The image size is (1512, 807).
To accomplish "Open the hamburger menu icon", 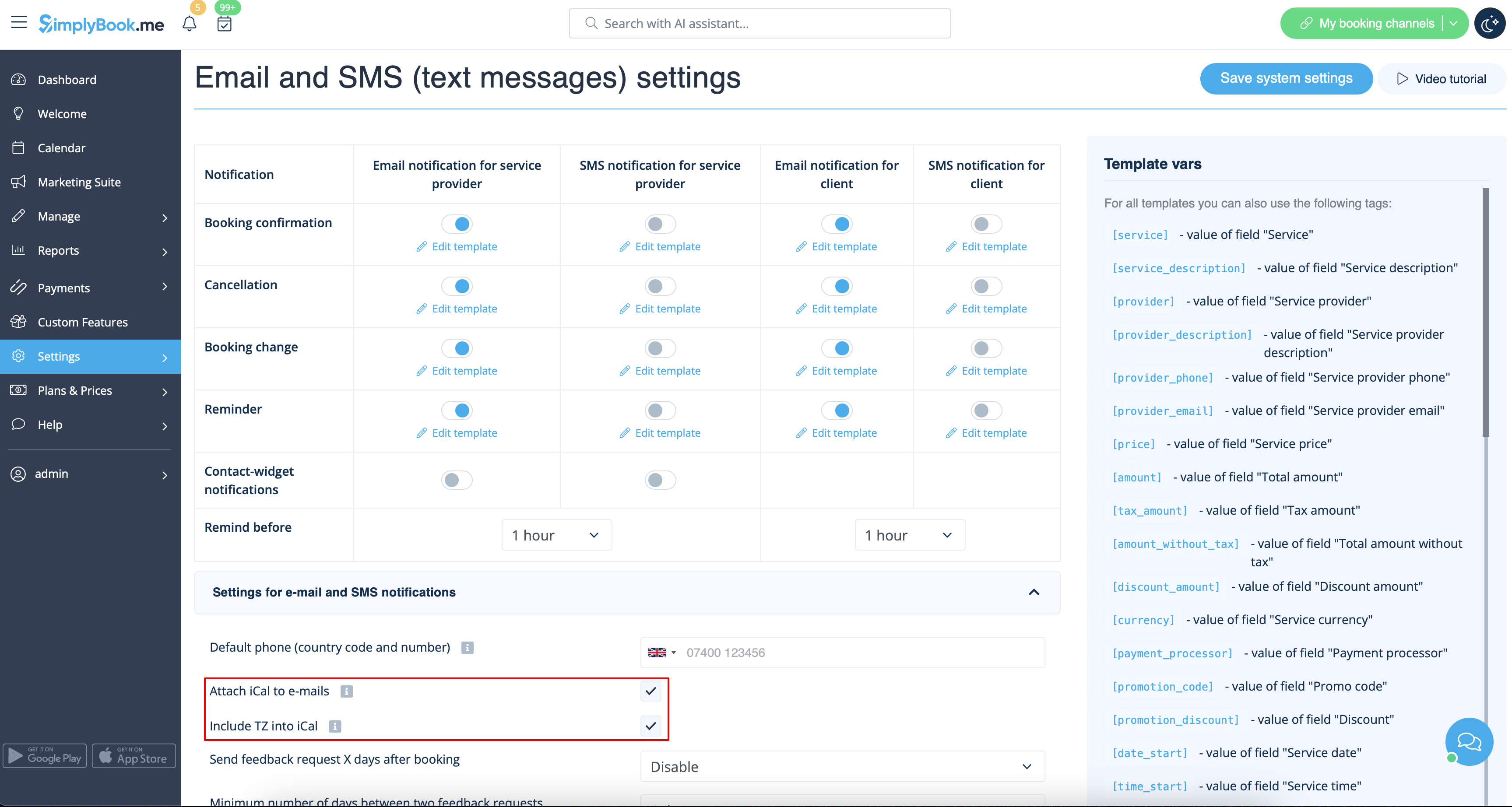I will (x=19, y=23).
